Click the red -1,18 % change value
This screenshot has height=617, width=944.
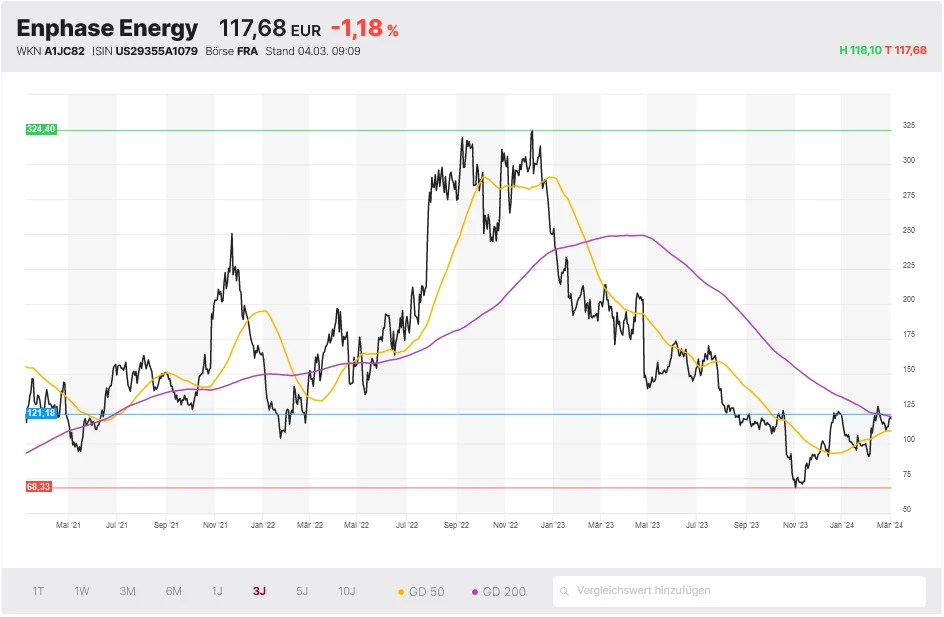364,29
